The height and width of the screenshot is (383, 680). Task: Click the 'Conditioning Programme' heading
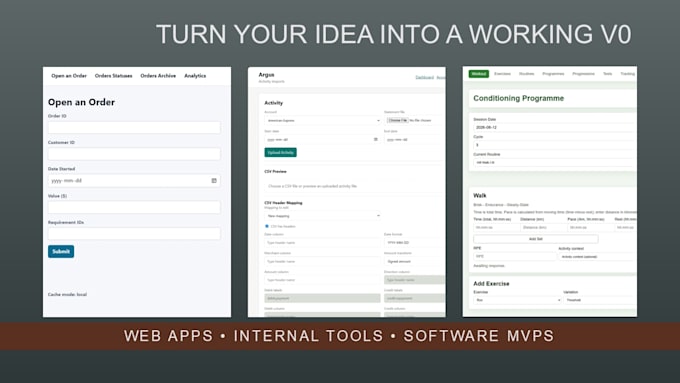coord(519,98)
